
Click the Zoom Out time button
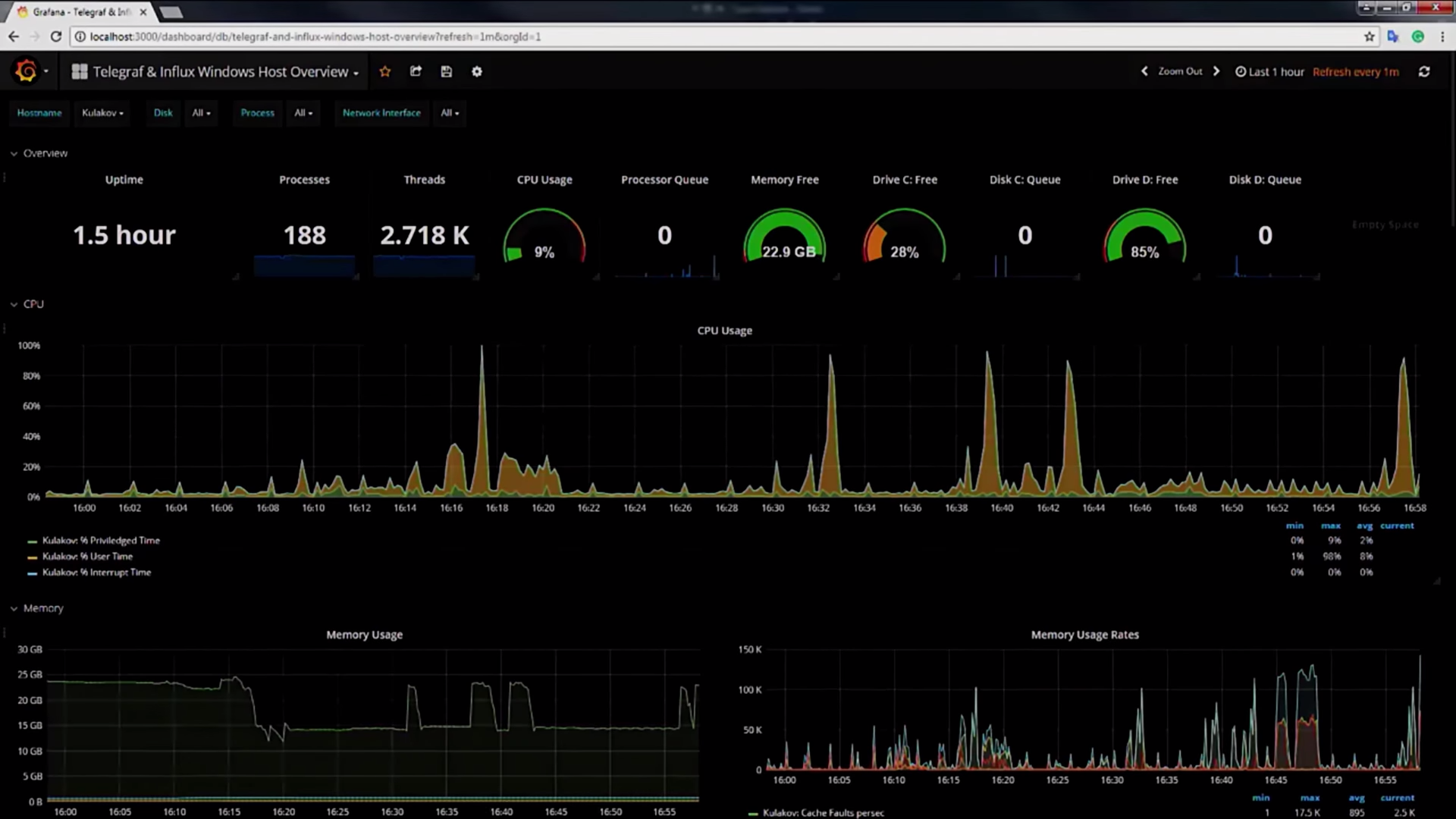(x=1180, y=71)
